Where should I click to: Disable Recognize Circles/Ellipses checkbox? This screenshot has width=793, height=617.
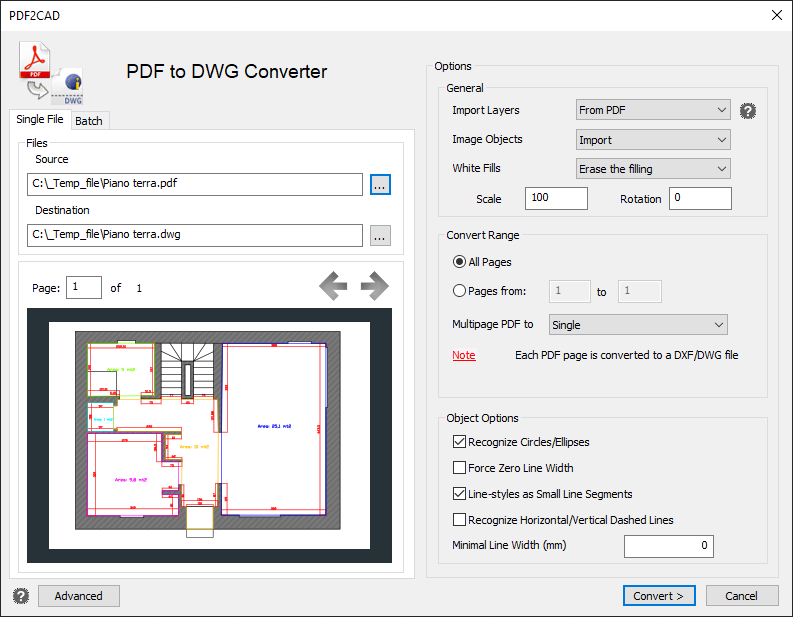coord(460,442)
